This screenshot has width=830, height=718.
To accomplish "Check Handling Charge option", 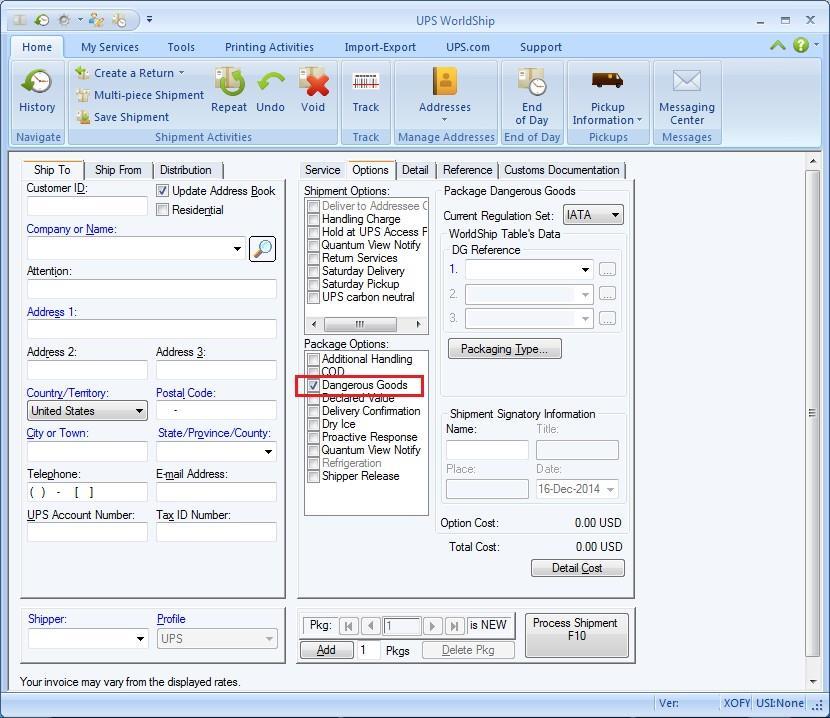I will tap(313, 219).
